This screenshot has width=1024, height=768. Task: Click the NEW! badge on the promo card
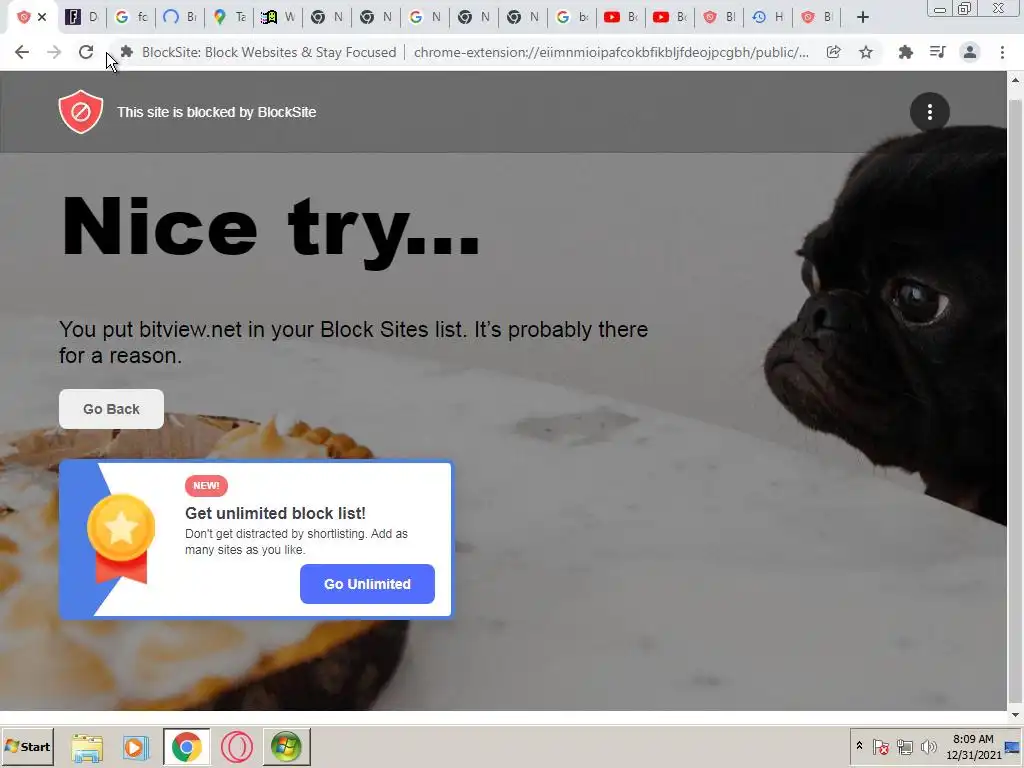(206, 486)
